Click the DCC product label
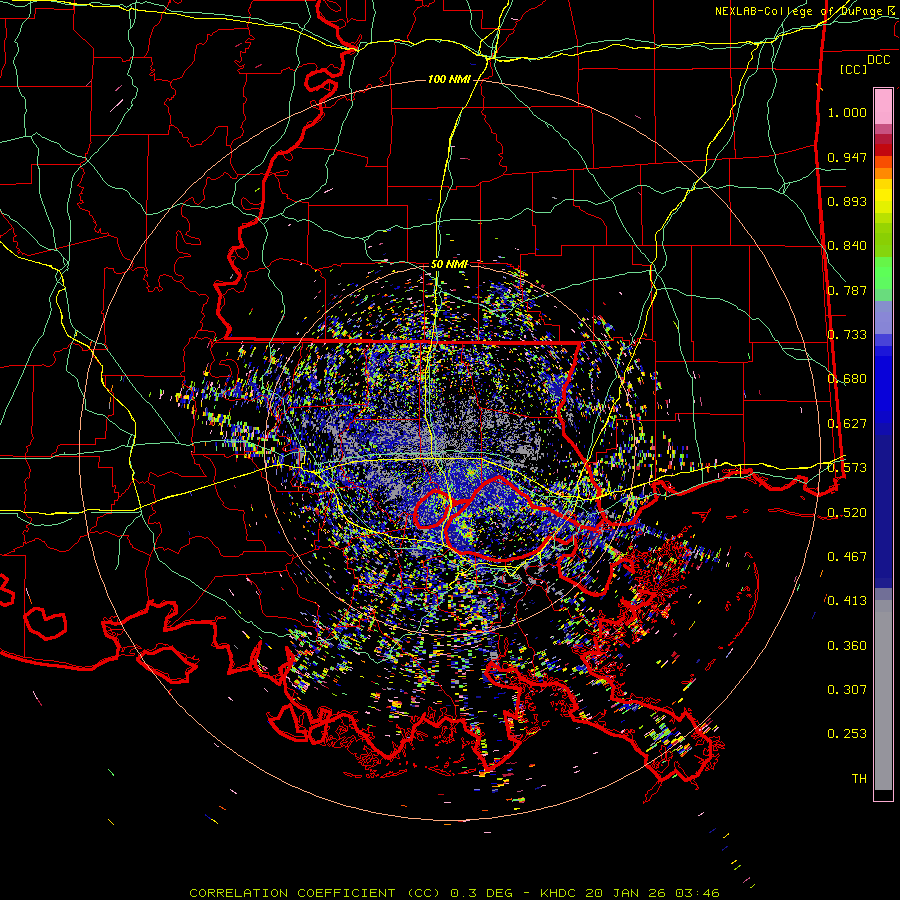This screenshot has height=900, width=900. [x=878, y=60]
